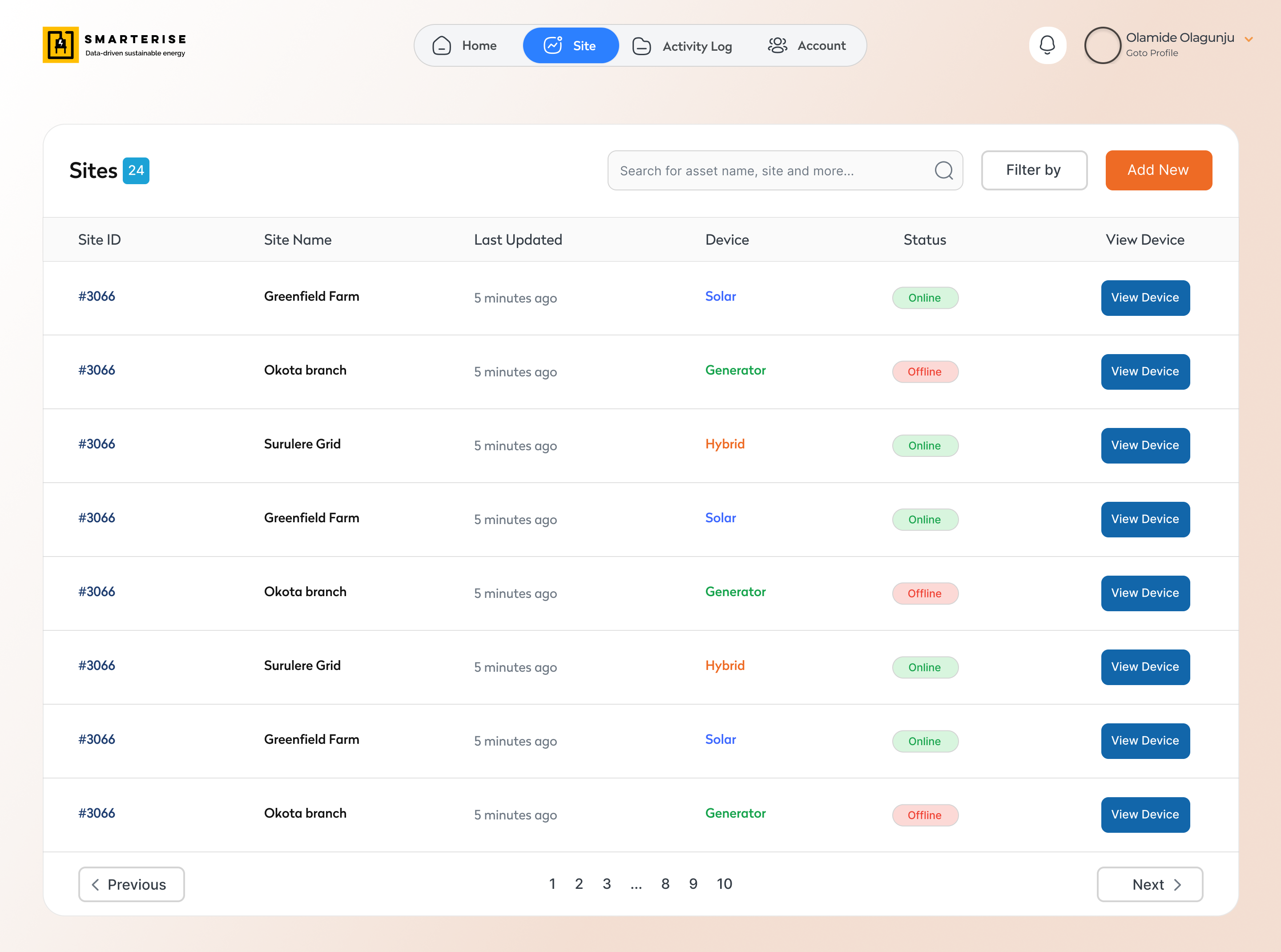Screen dimensions: 1281x952
Task: Click the Smarterise logo icon
Action: 60,45
